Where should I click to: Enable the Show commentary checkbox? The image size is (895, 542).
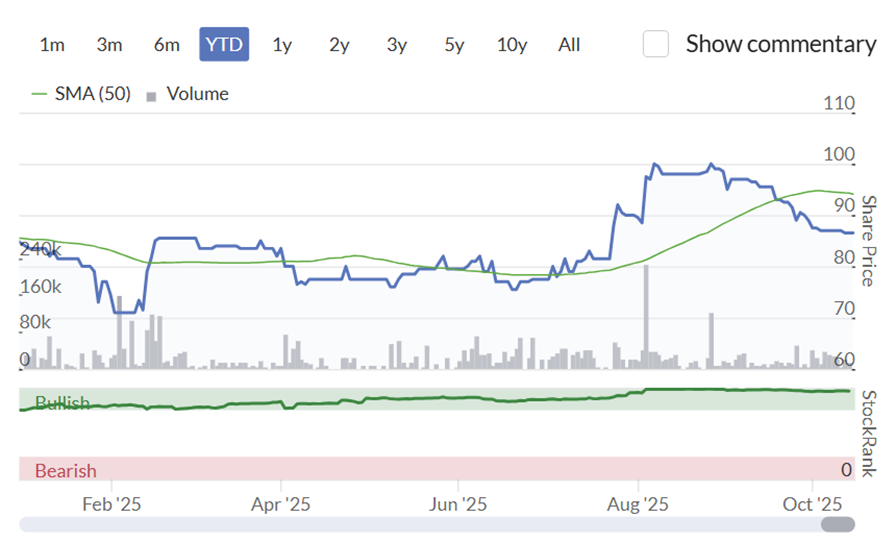tap(656, 44)
